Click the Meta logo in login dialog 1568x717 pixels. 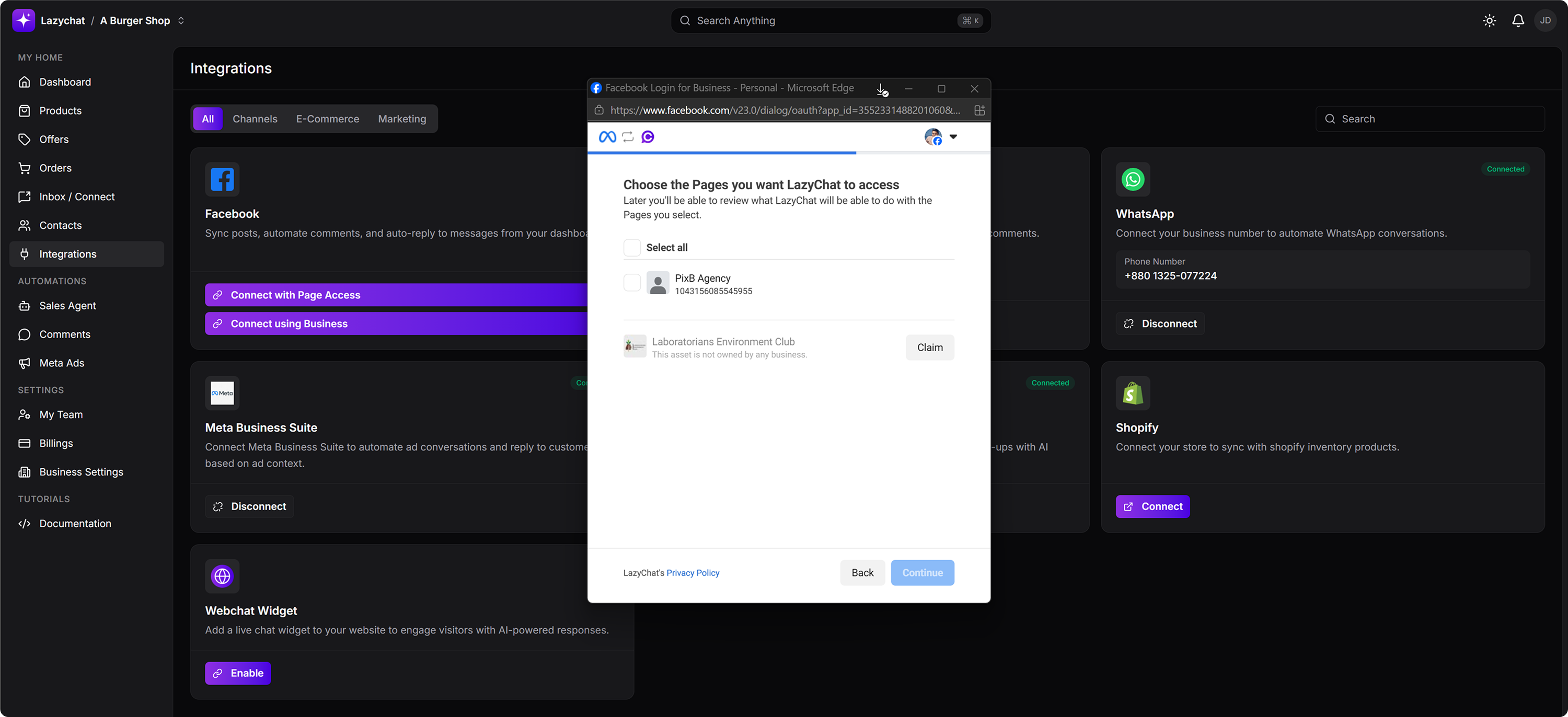[x=607, y=137]
